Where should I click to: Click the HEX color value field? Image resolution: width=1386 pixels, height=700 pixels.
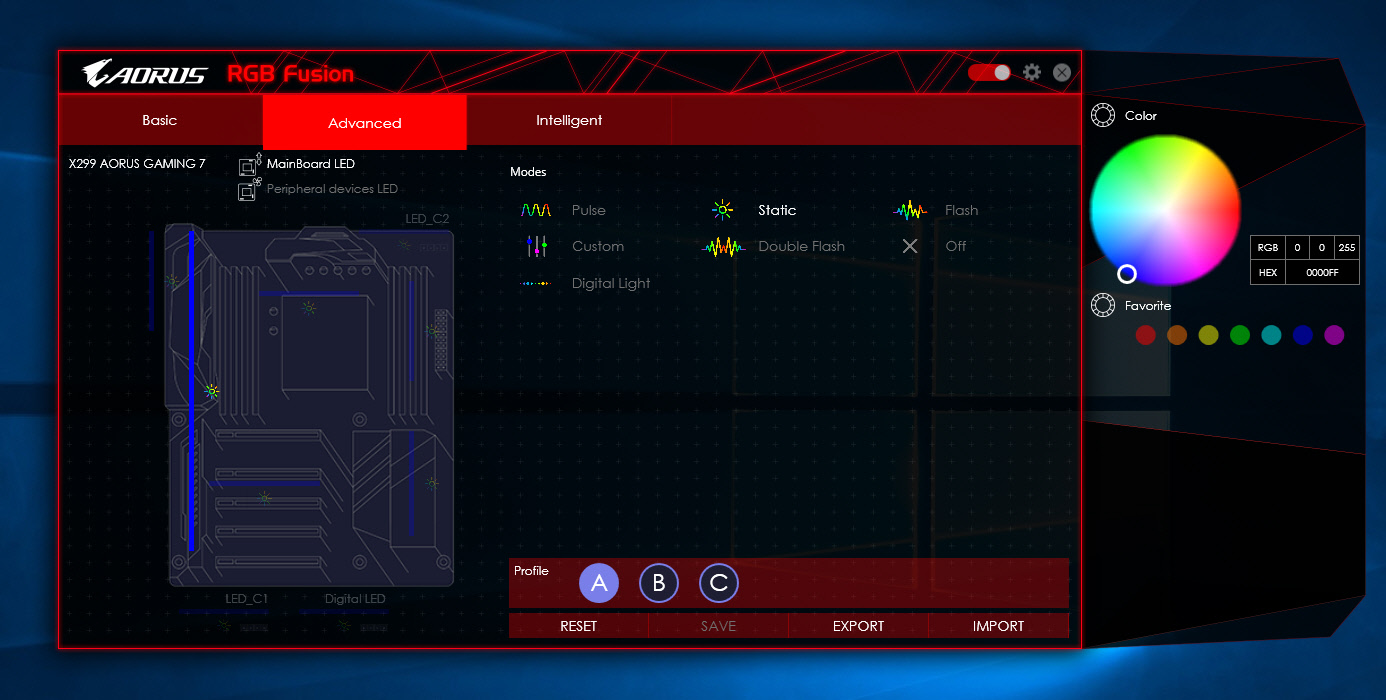click(1321, 272)
